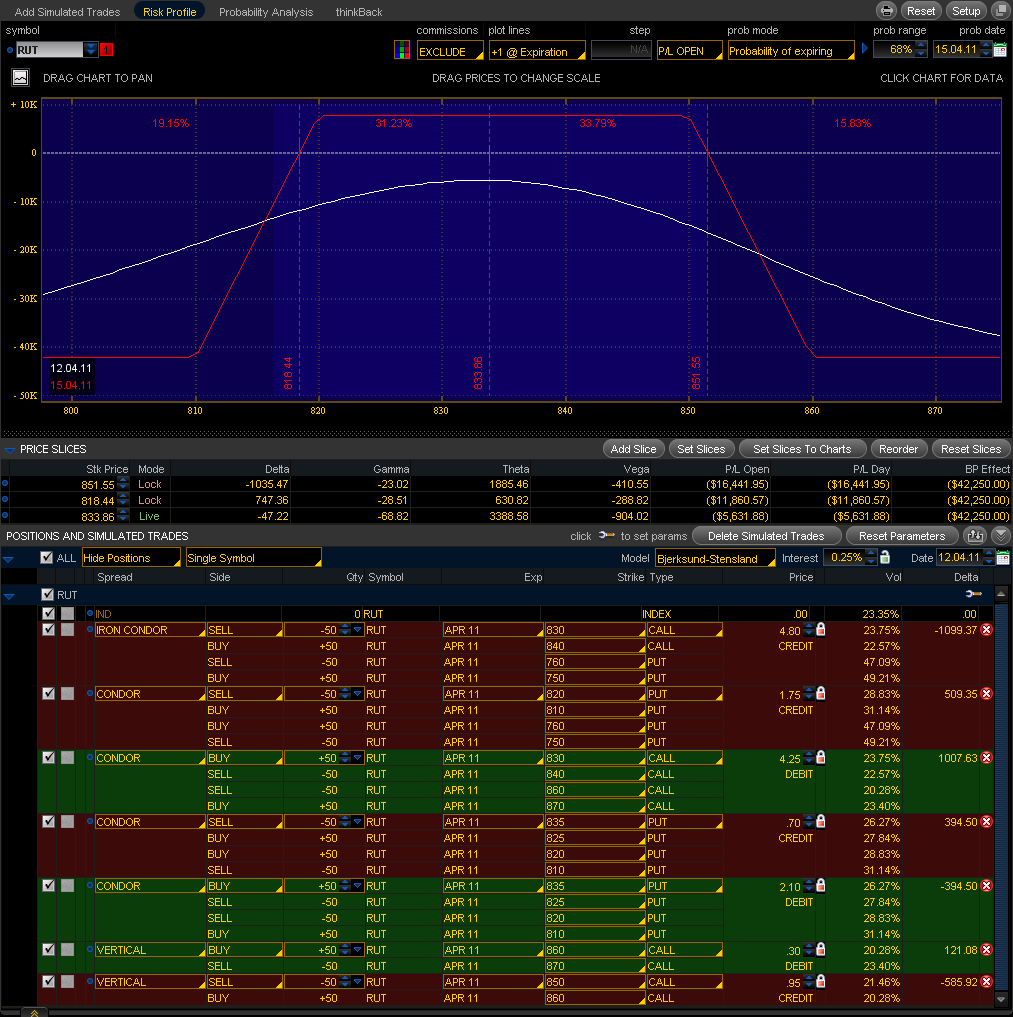Toggle price lock on CONDOR 4.25 debit
This screenshot has width=1013, height=1017.
tap(820, 757)
